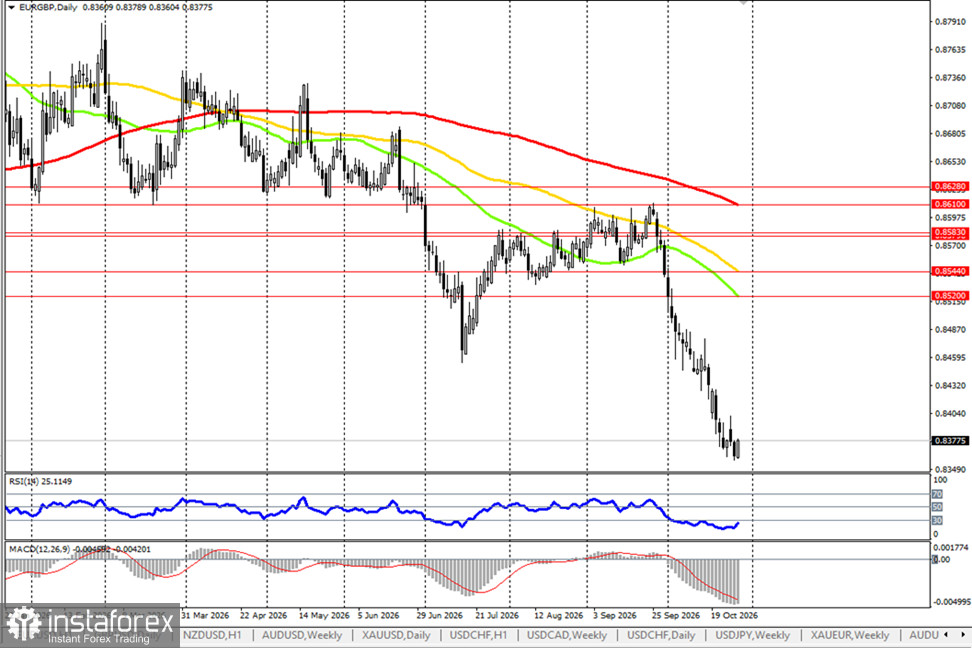Select the 0.86100 horizontal level label
This screenshot has height=648, width=972.
click(950, 204)
